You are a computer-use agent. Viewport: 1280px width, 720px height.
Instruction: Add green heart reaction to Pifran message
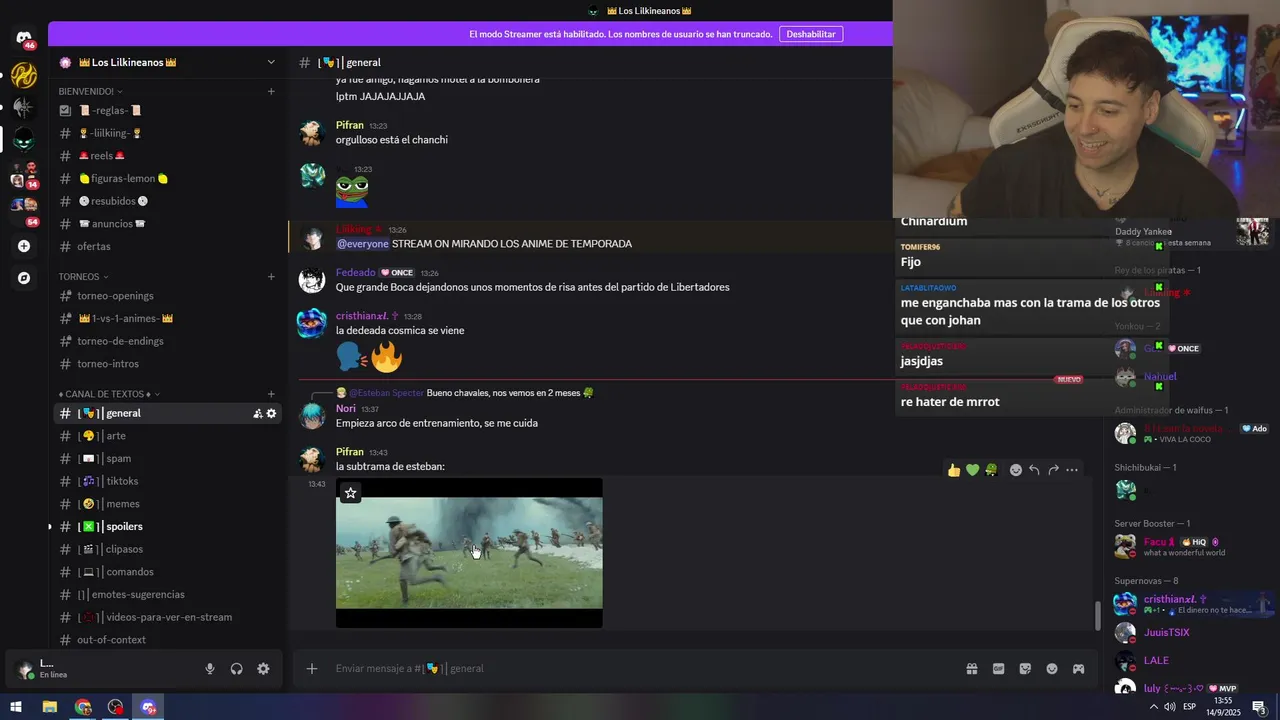coord(972,470)
